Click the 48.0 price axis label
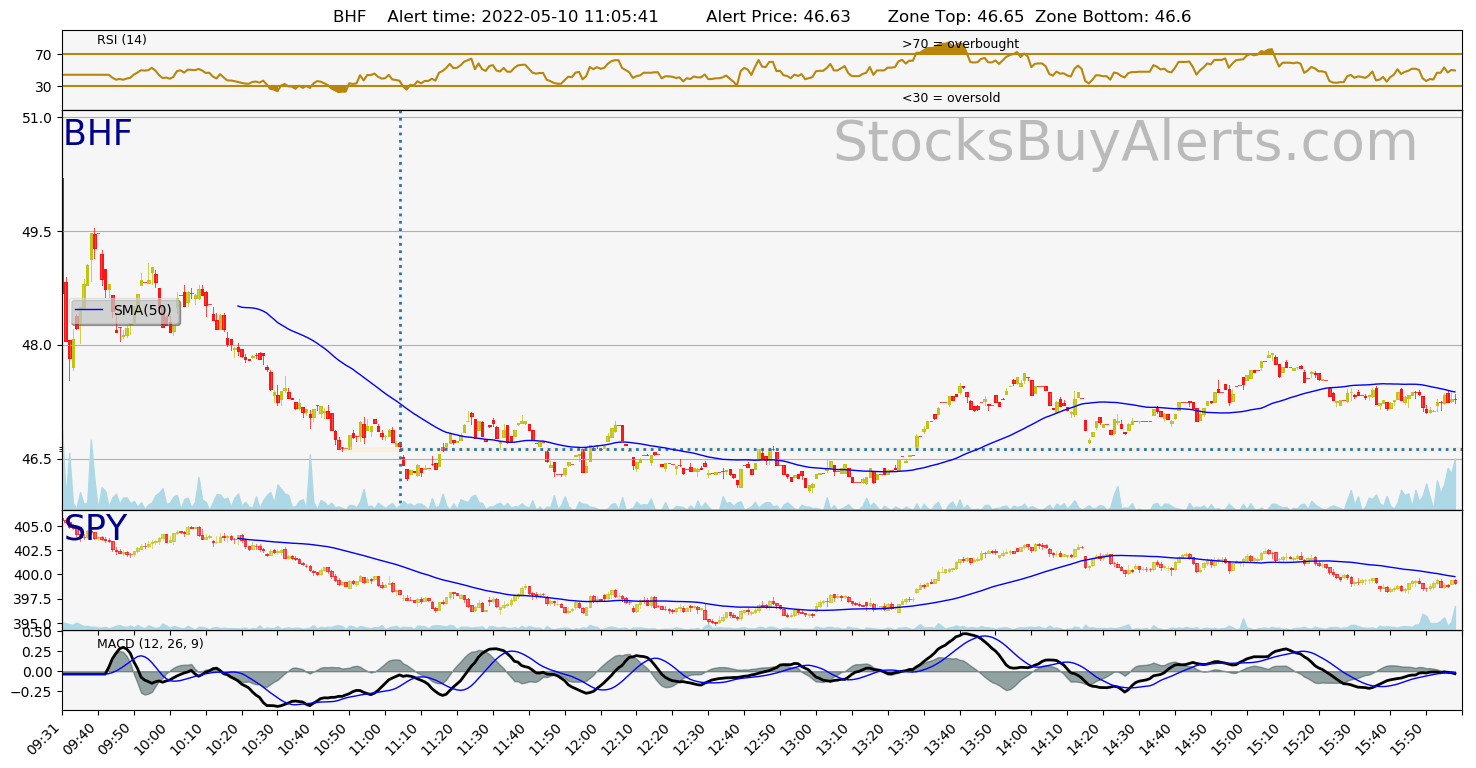Viewport: 1476px width, 768px height. click(x=37, y=345)
